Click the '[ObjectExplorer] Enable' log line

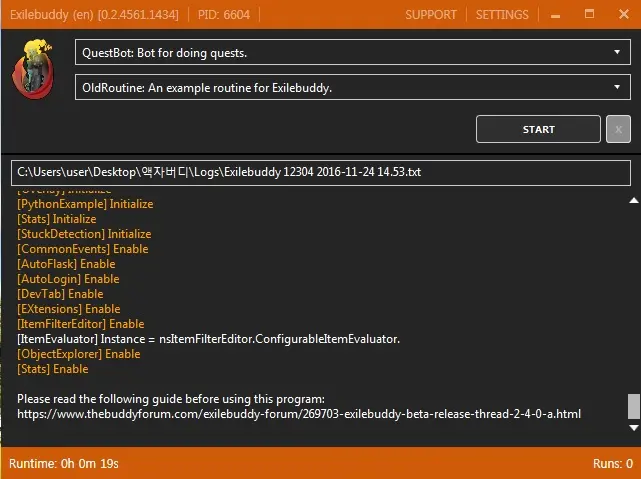pos(78,354)
